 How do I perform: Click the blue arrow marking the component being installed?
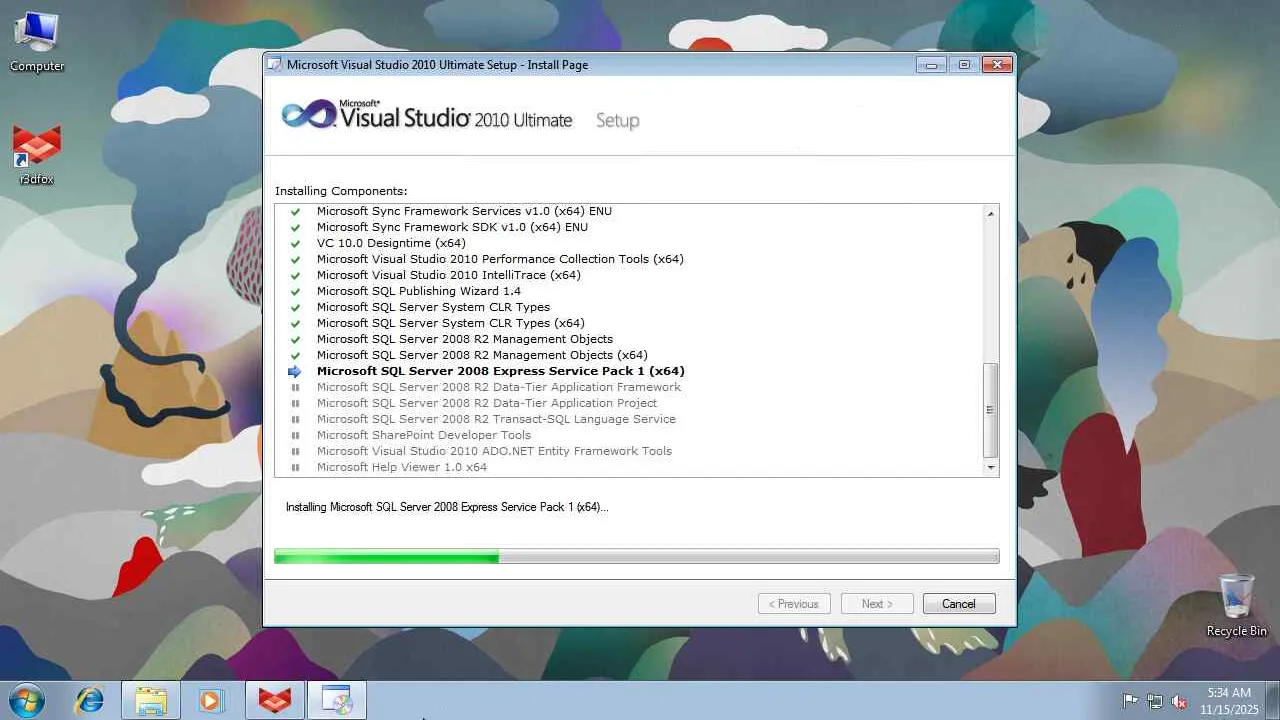[x=295, y=371]
